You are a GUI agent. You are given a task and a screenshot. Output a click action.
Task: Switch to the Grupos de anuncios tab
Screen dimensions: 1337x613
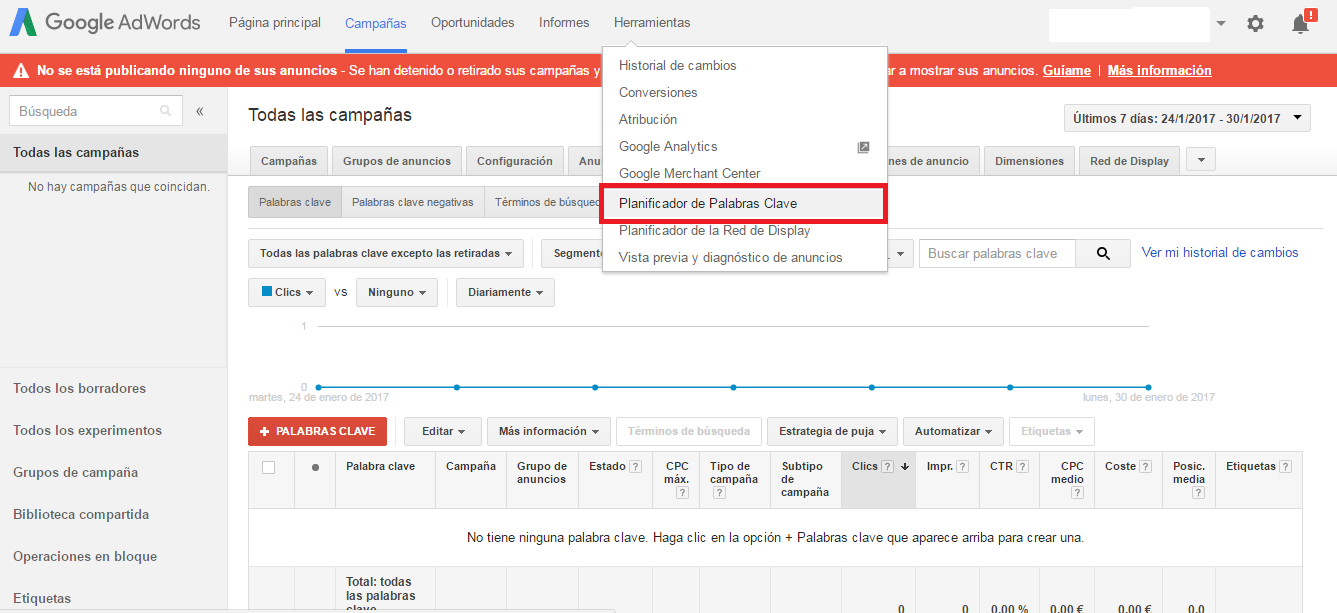397,160
